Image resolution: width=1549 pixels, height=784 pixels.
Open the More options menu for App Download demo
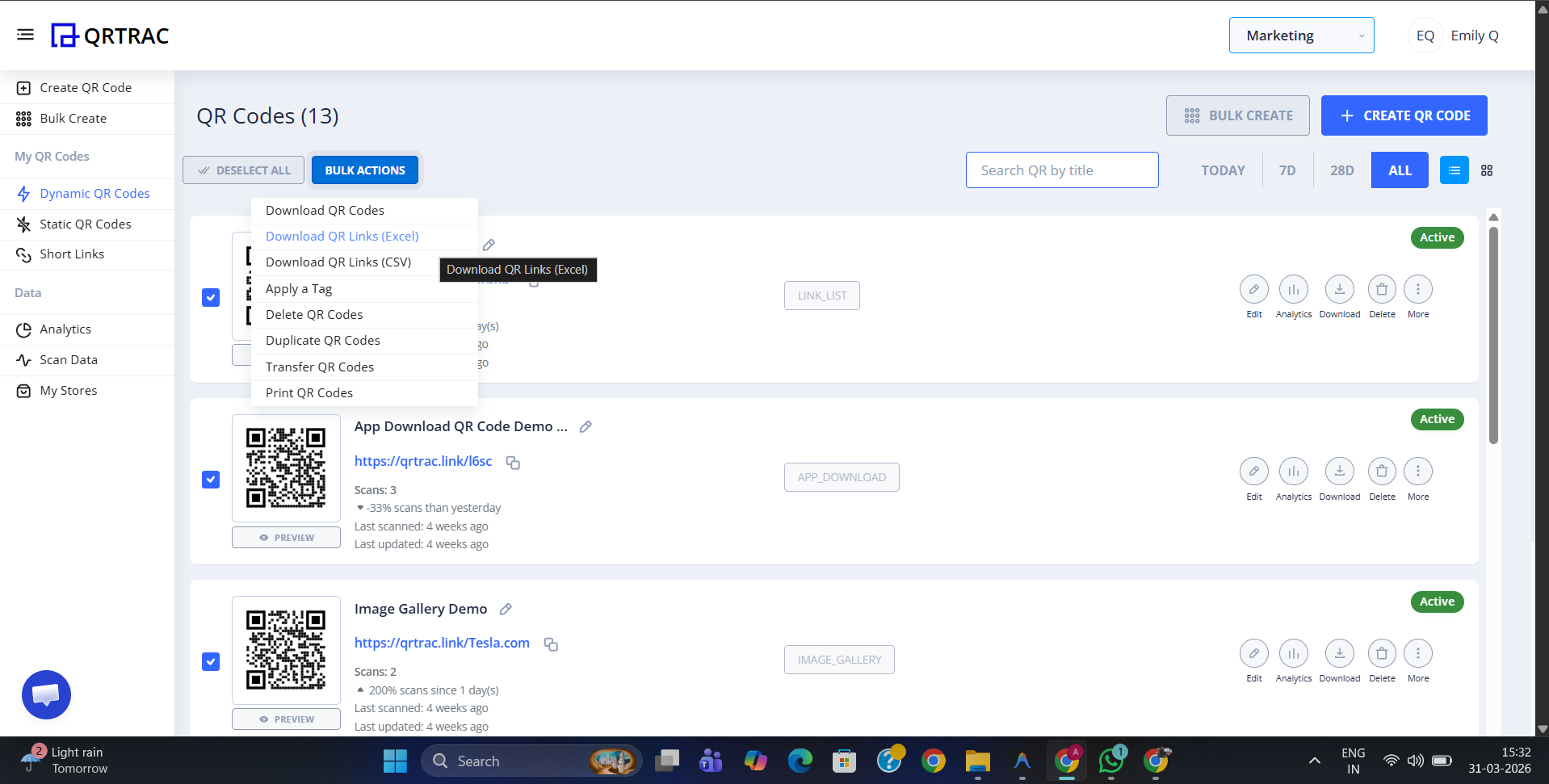(x=1417, y=471)
